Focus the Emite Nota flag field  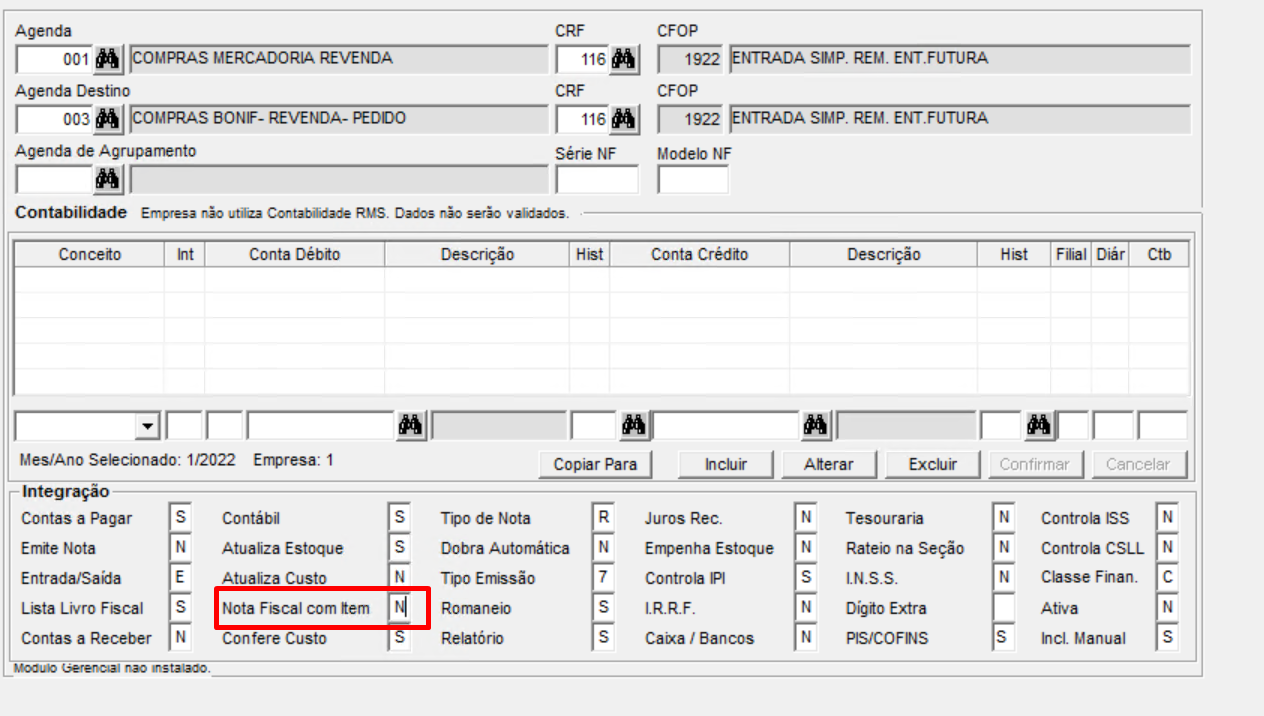coord(180,548)
